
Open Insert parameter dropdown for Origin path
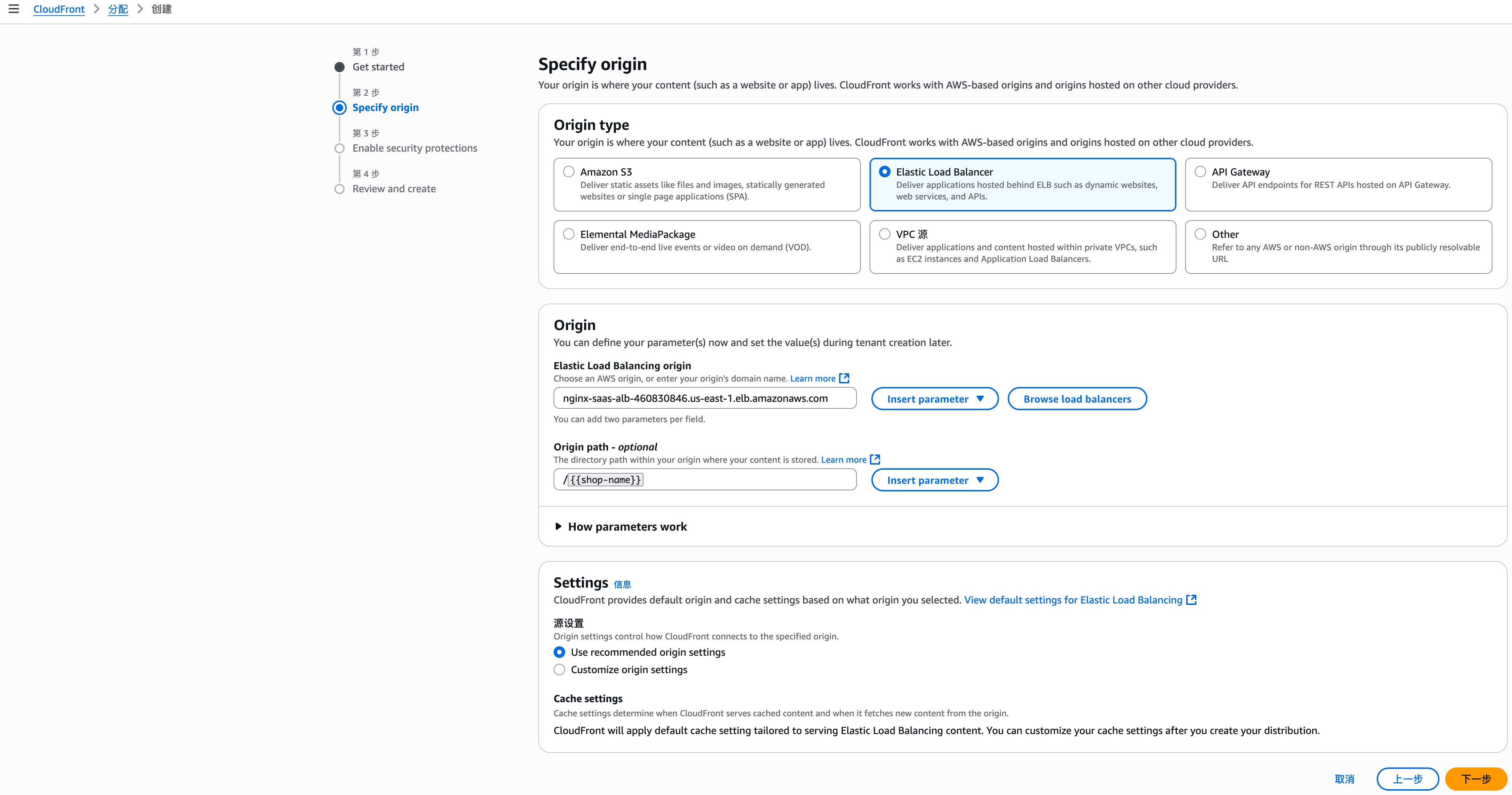tap(934, 480)
